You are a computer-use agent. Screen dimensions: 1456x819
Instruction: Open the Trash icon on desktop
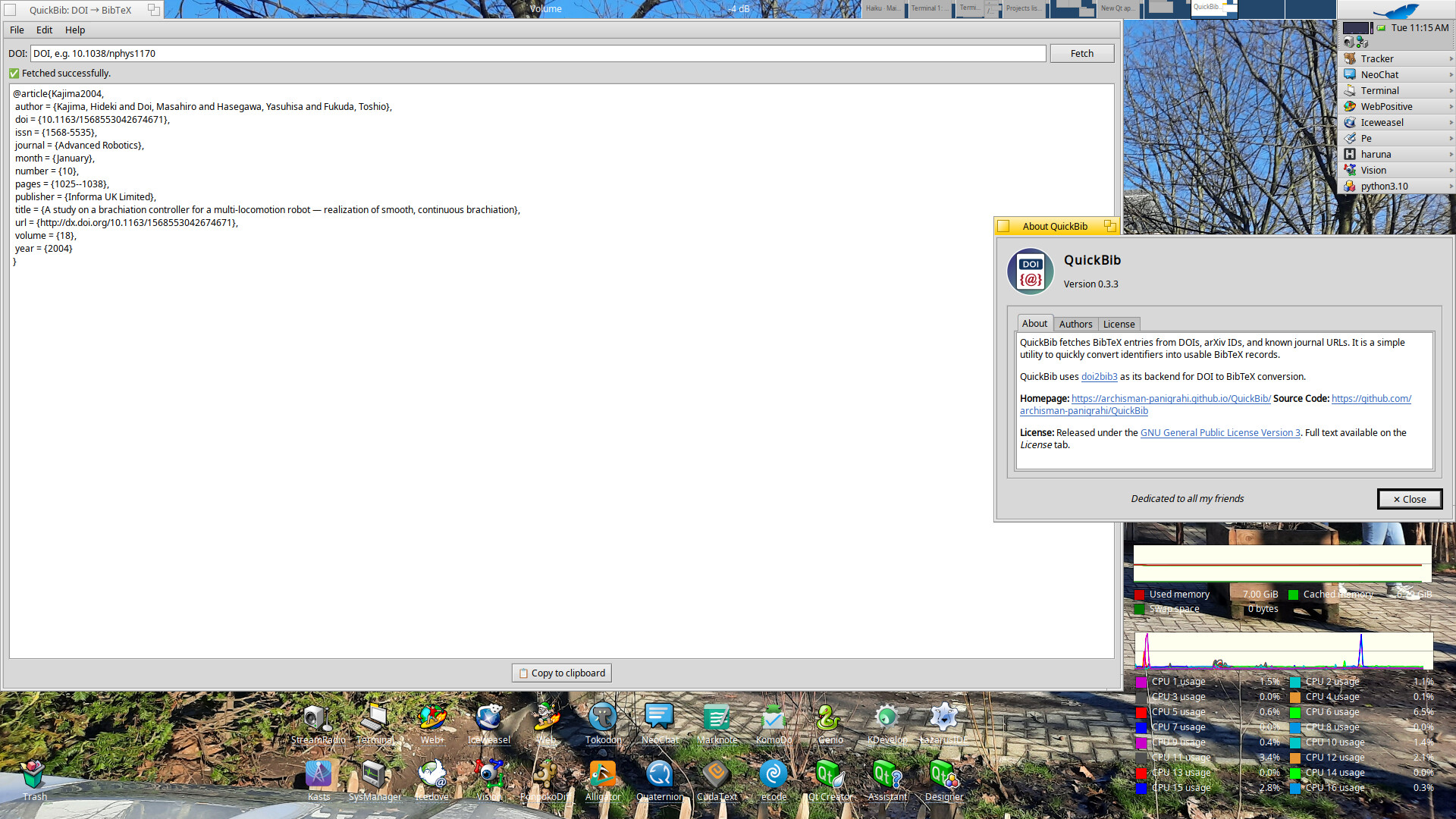[33, 775]
